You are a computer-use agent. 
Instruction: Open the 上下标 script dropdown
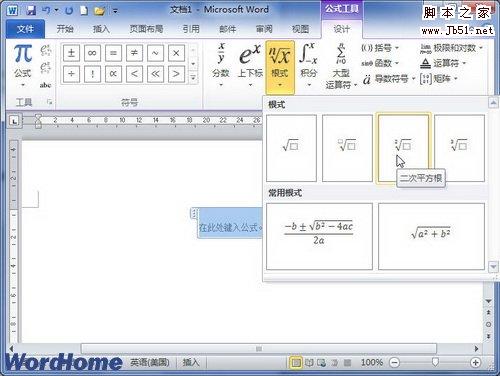250,65
